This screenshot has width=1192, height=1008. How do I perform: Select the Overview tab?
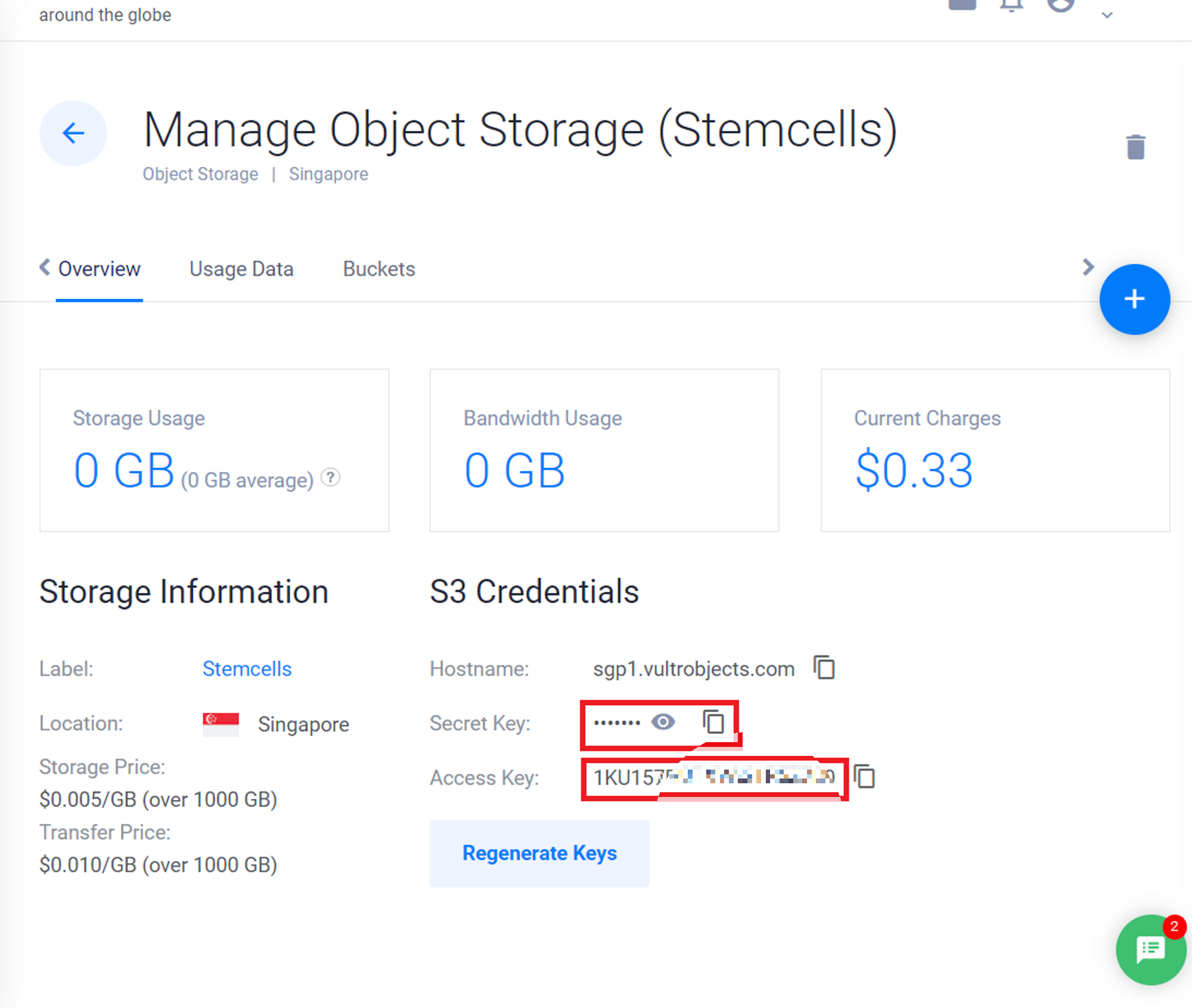[x=99, y=269]
